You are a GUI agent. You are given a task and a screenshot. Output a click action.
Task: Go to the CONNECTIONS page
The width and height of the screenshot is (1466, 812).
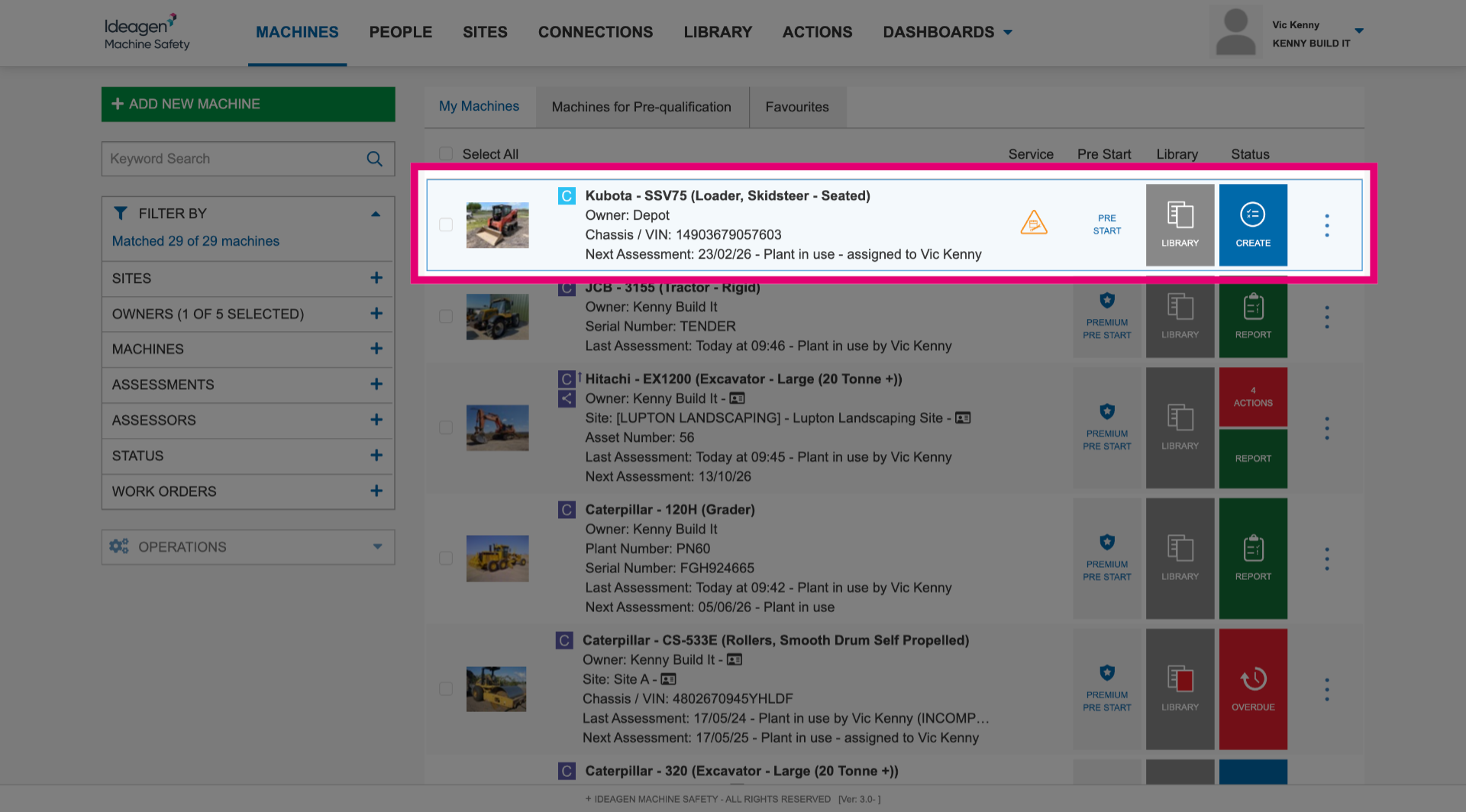[x=596, y=32]
